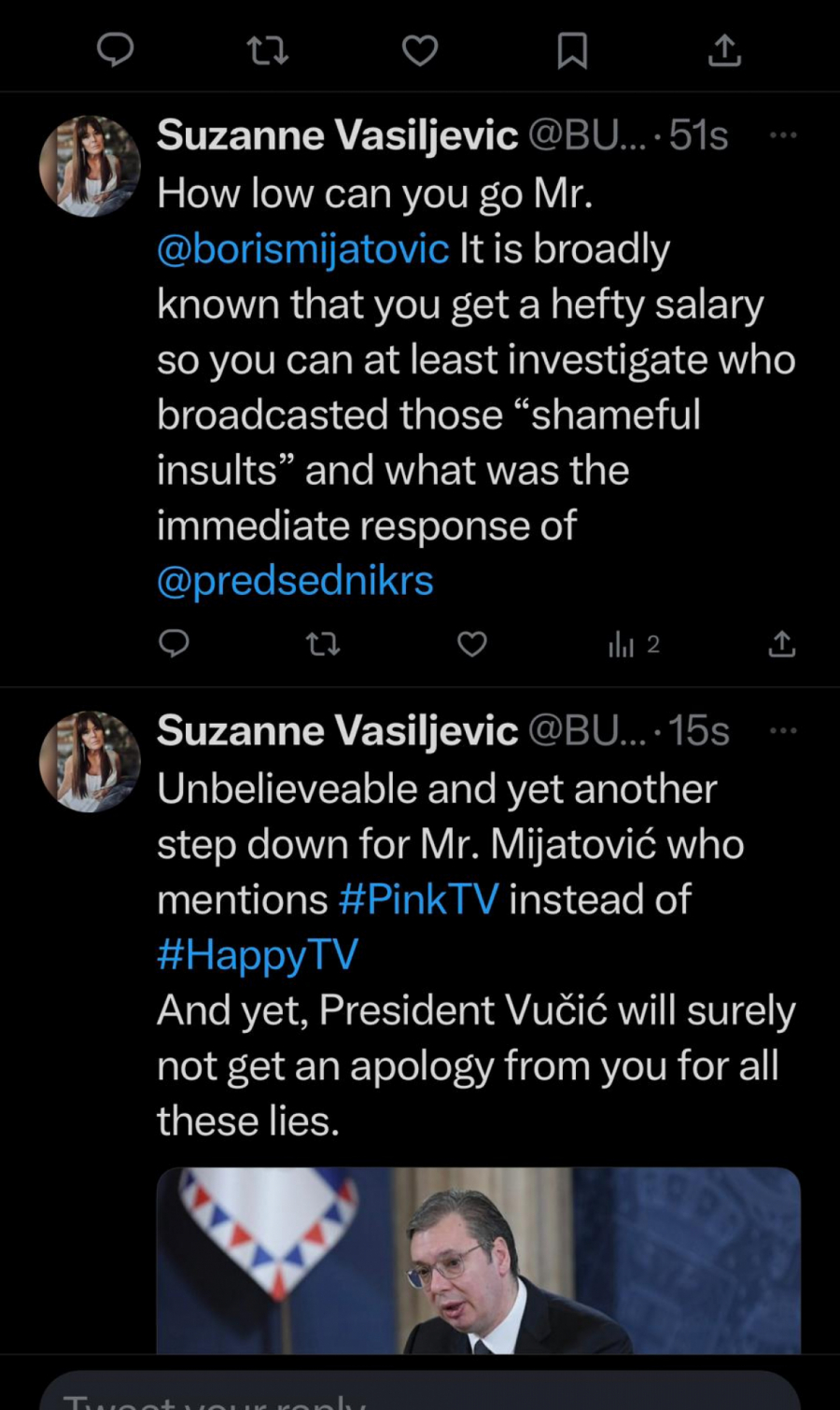
Task: Open Suzanne Vasiljevic's avatar on second reply
Action: click(x=90, y=761)
